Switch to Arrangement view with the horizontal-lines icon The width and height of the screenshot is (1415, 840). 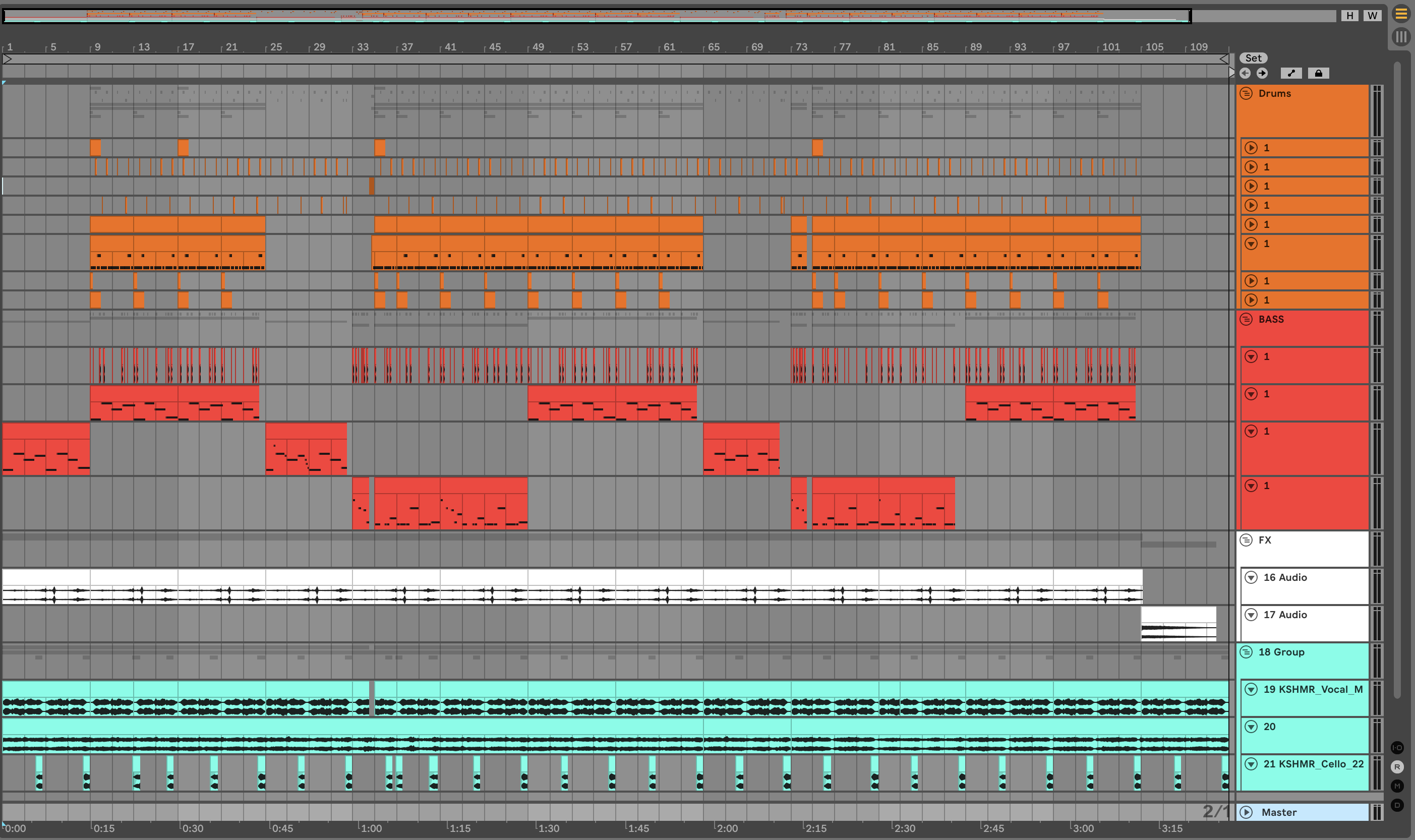coord(1401,14)
